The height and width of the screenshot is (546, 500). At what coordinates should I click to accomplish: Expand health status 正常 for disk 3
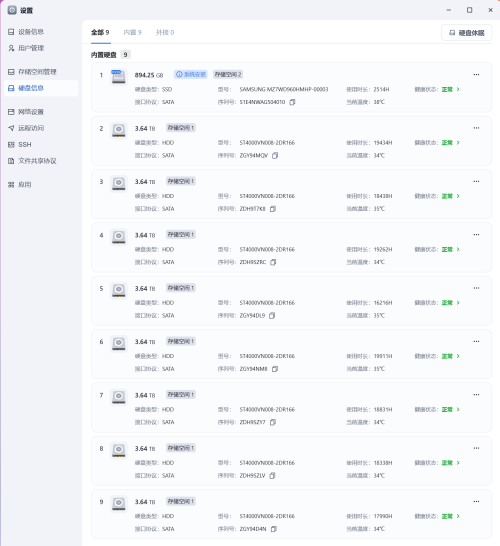tap(451, 196)
